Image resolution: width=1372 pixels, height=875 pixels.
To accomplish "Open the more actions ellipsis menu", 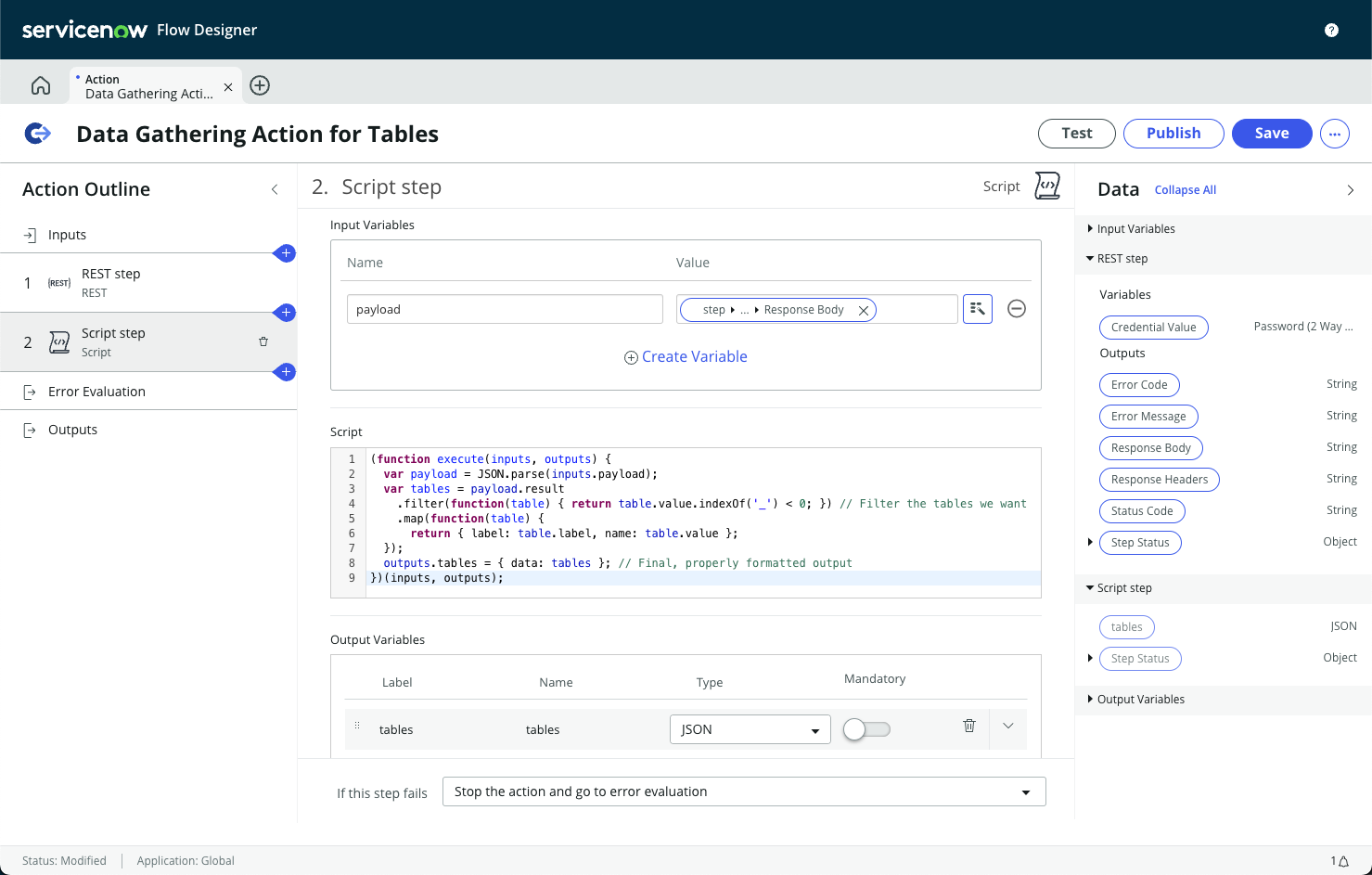I will 1335,134.
